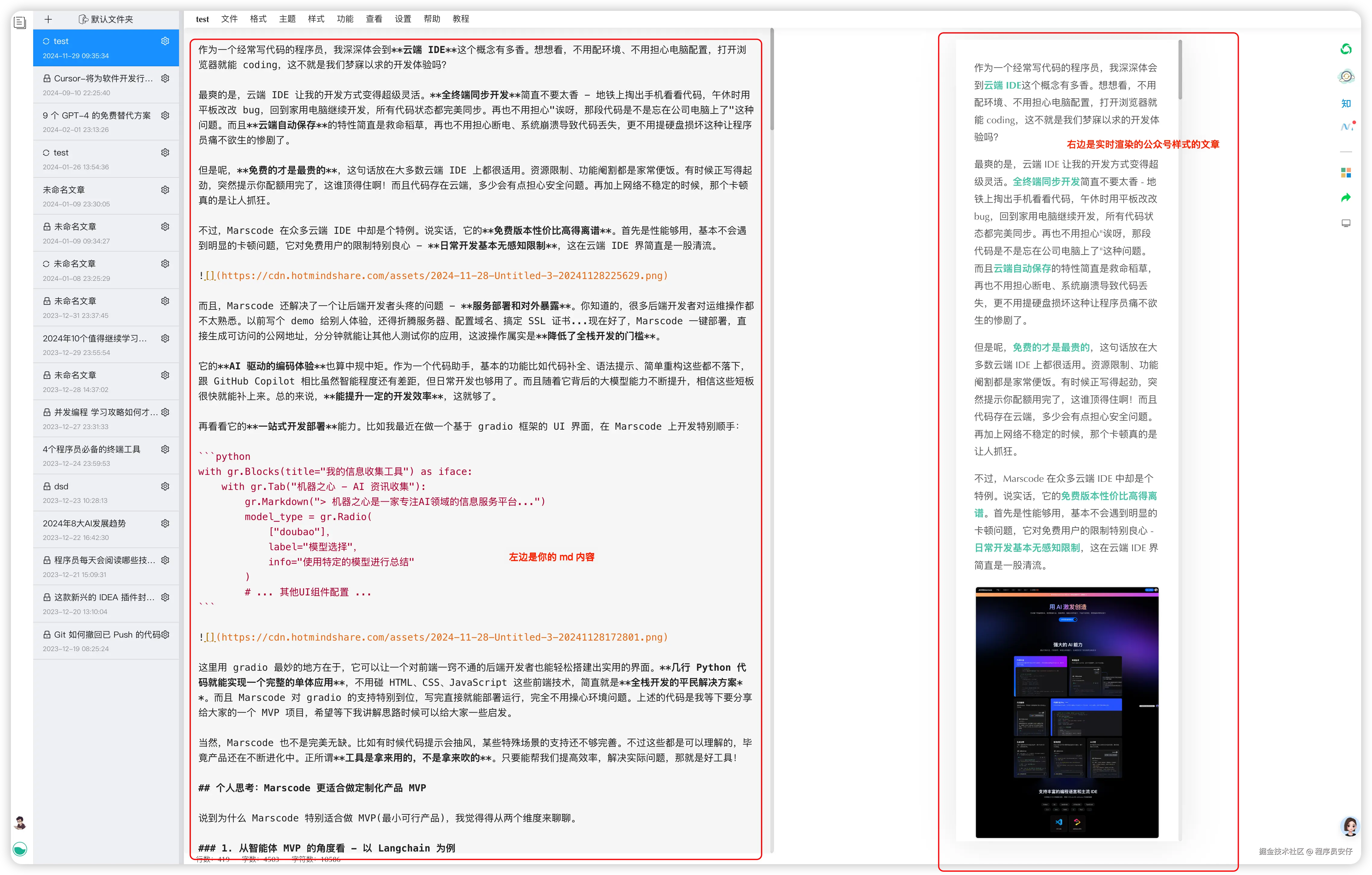Screen dimensions: 1372x875
Task: Open the default folder '默认文件夹' selector
Action: click(106, 19)
